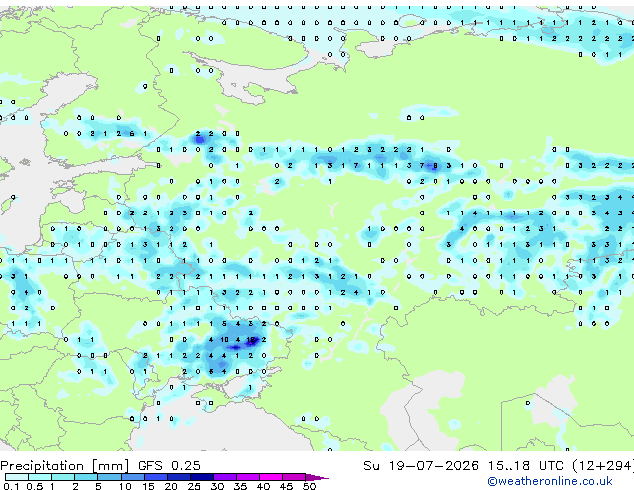Click the 2–5 mm legend swatch
The width and height of the screenshot is (634, 490).
pos(86,477)
